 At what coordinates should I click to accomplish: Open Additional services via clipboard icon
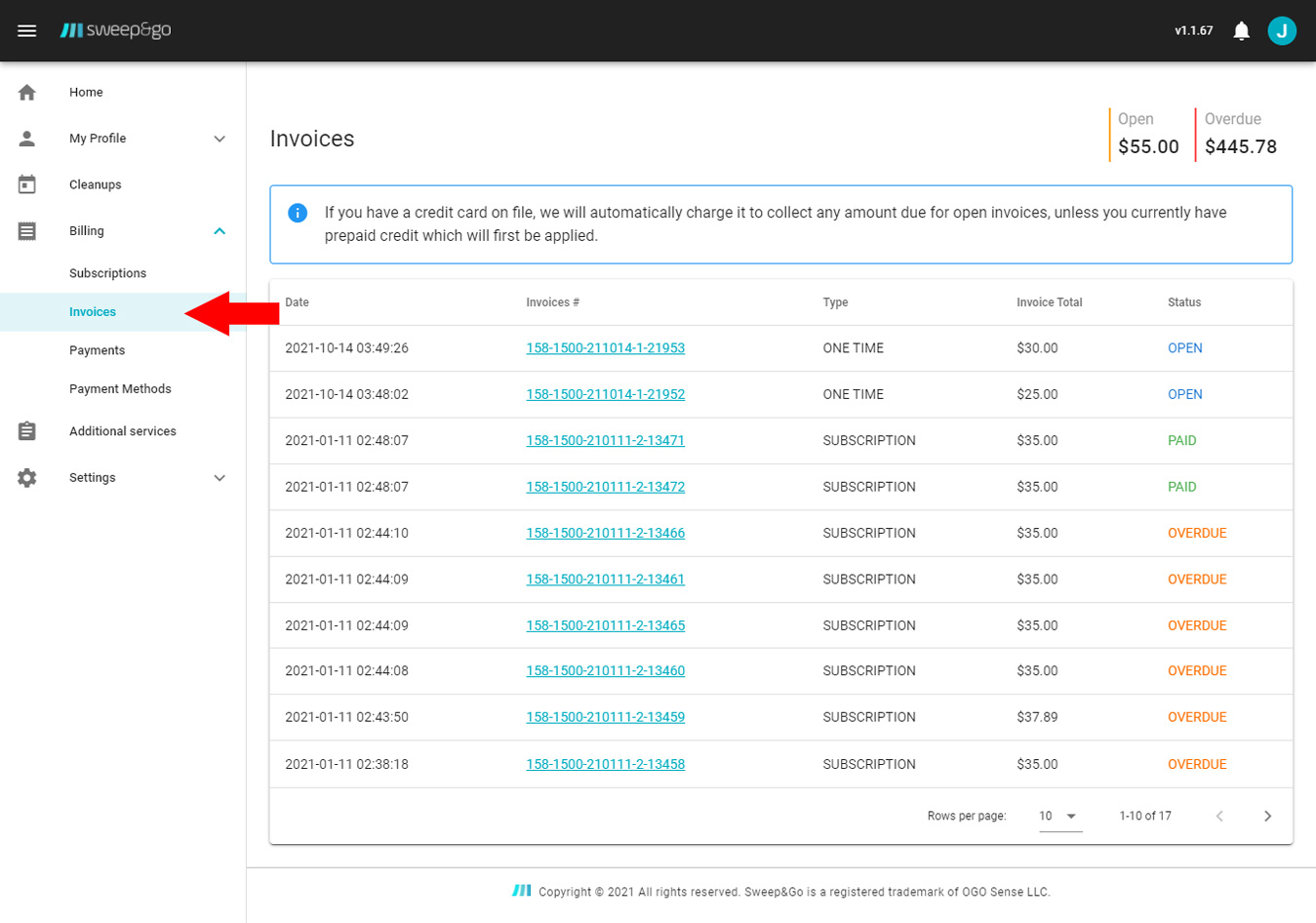coord(26,429)
